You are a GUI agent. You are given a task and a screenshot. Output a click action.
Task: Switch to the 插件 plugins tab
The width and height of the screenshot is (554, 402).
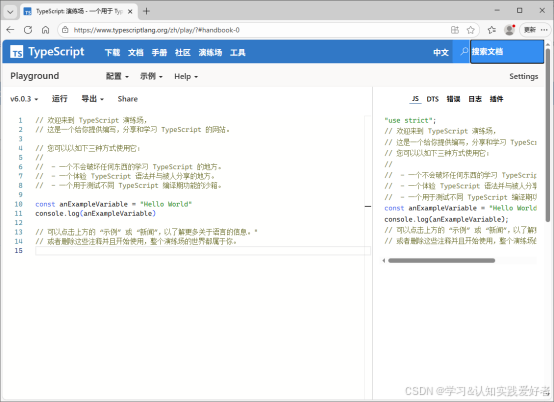coord(496,99)
